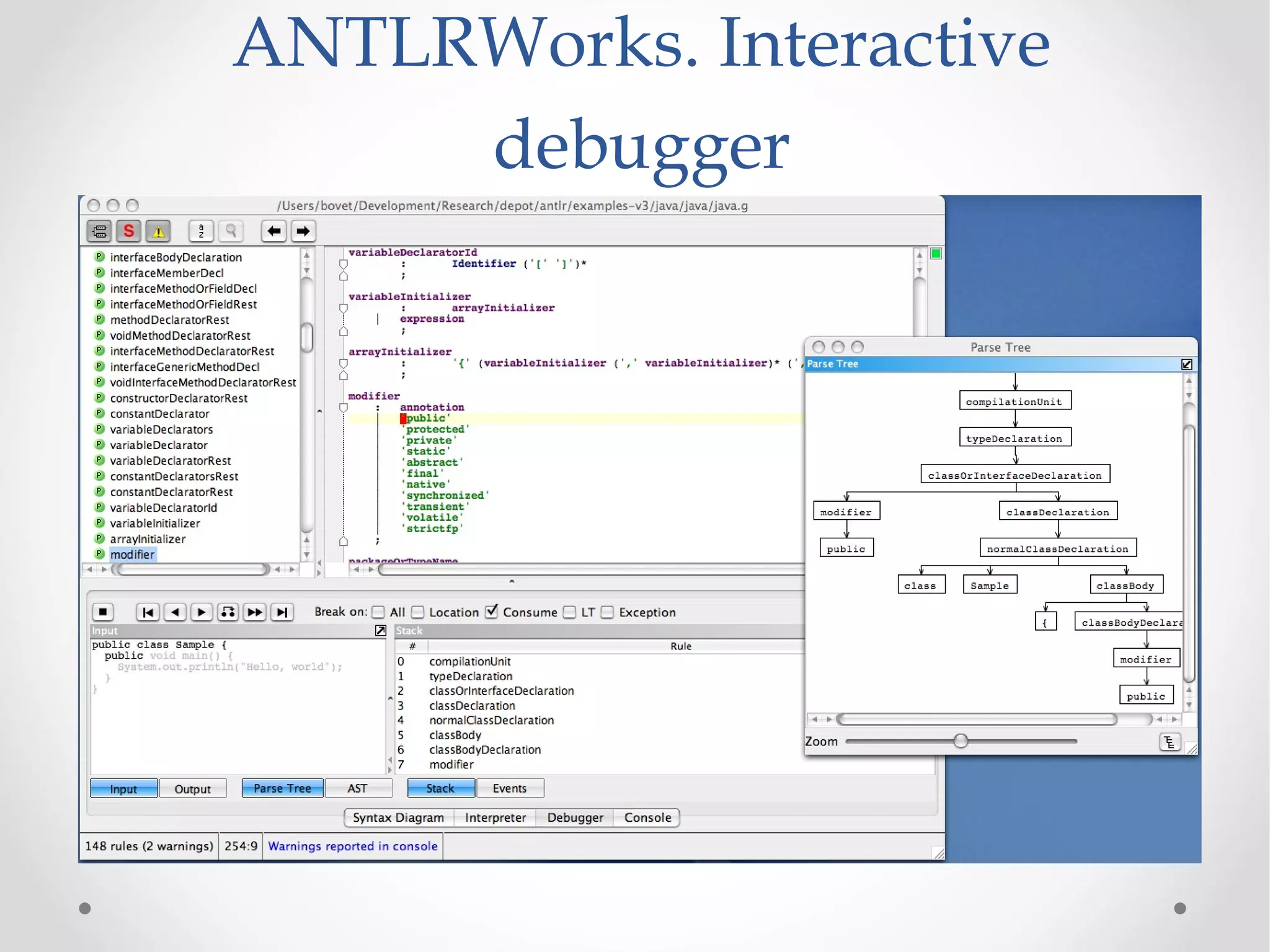Select methodDeclaratorRest rule in list

pos(169,319)
